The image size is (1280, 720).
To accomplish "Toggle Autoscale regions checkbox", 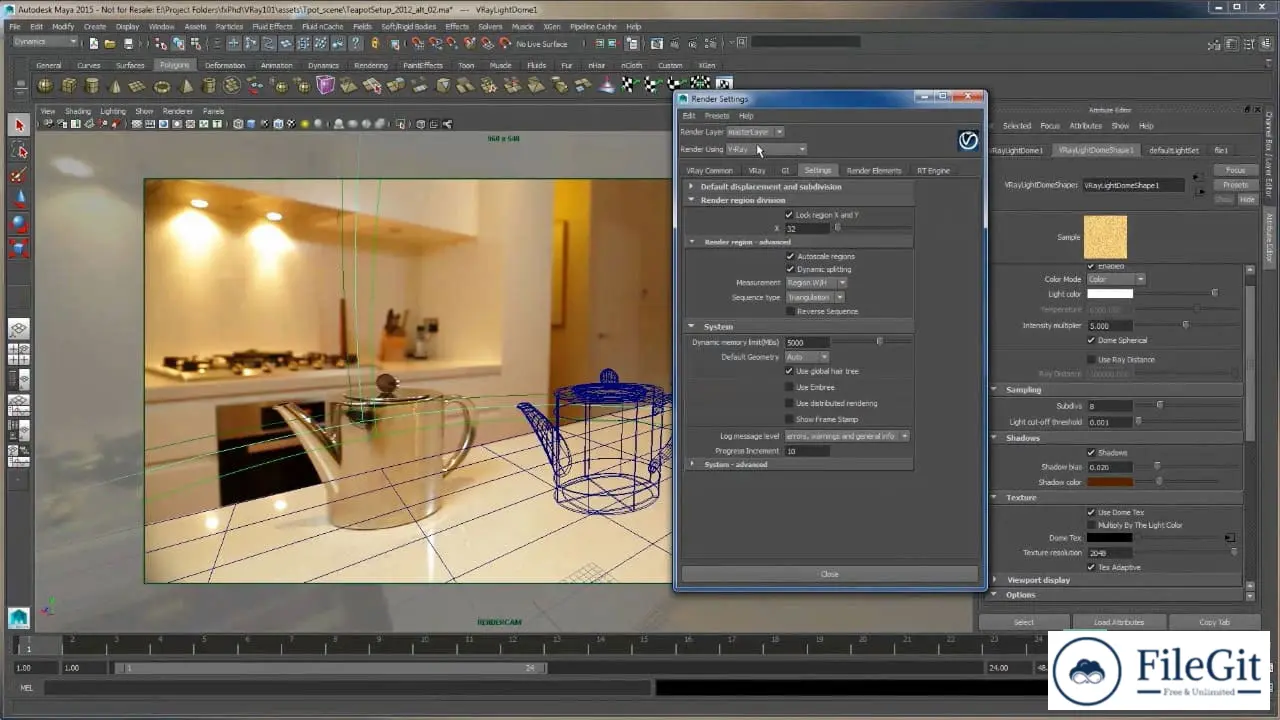I will click(x=790, y=256).
